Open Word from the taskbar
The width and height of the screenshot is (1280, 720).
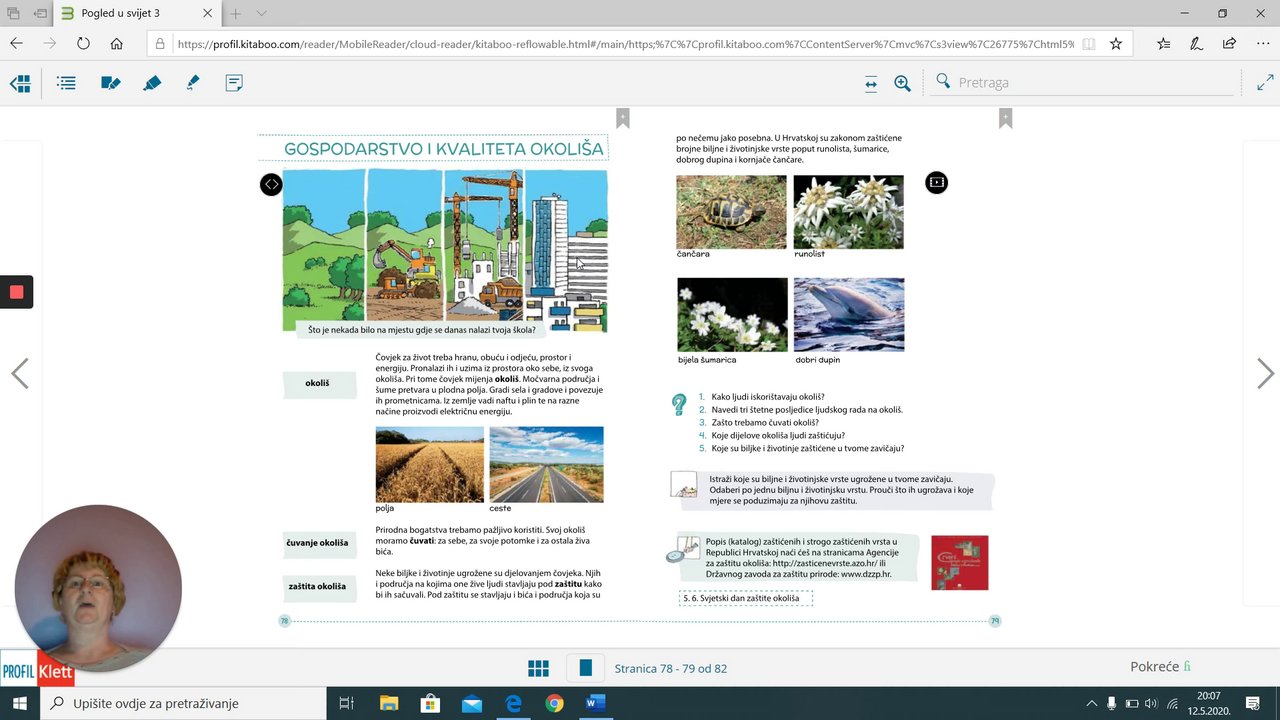[595, 703]
